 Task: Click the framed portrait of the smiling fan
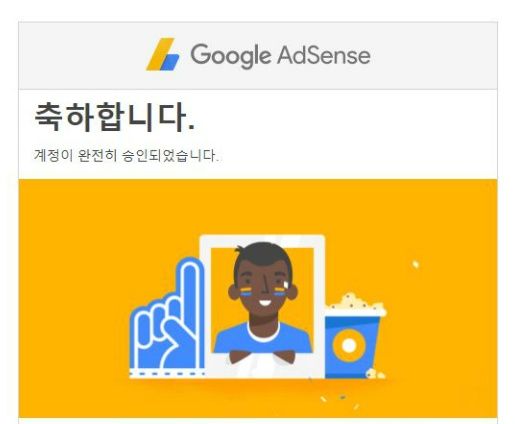pos(262,306)
